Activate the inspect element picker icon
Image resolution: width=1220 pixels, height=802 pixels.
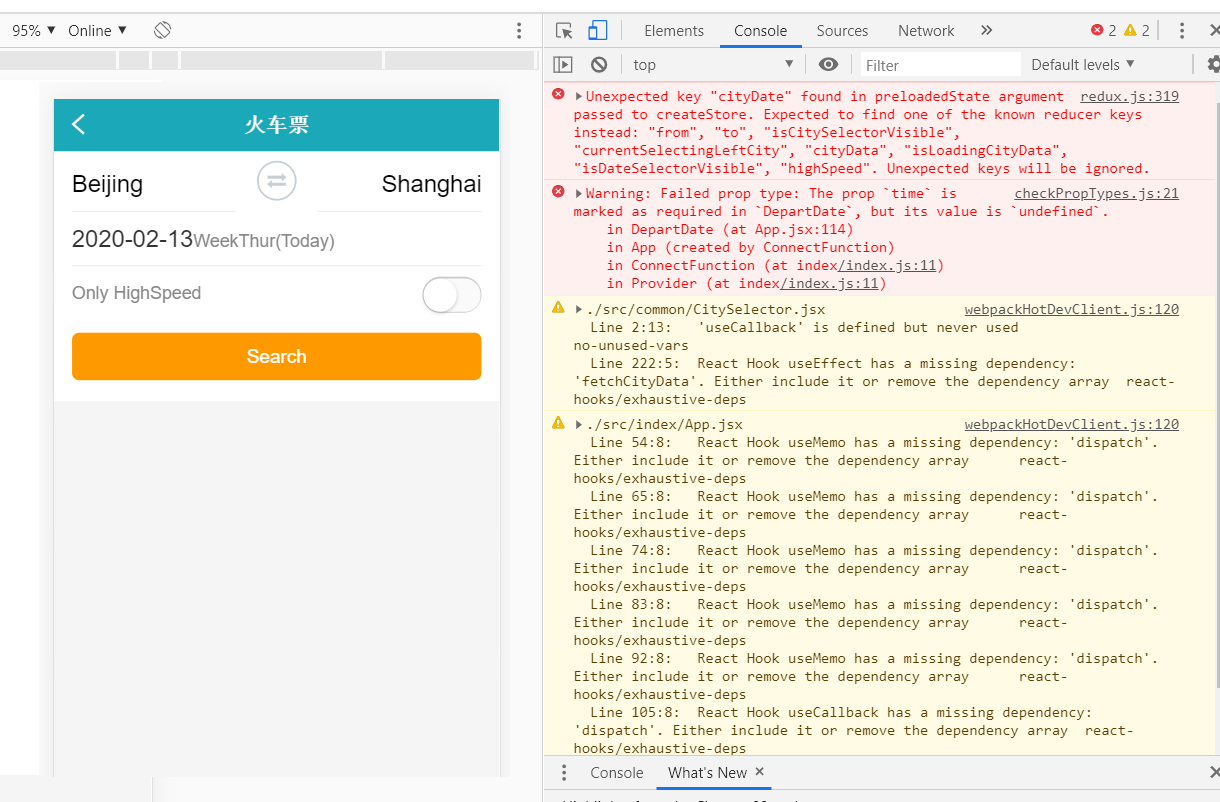point(564,31)
